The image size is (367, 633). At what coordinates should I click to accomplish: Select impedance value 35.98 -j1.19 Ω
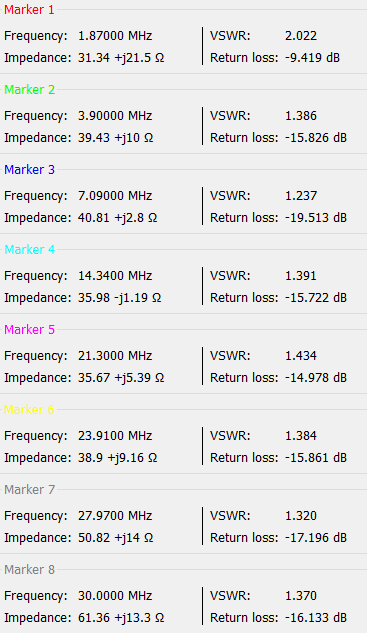[120, 298]
